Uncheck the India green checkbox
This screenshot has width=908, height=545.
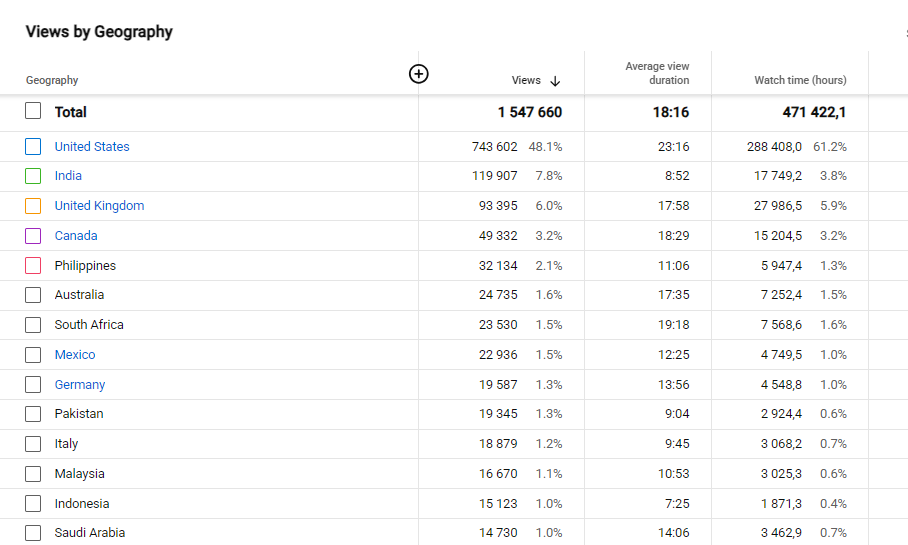(x=33, y=175)
